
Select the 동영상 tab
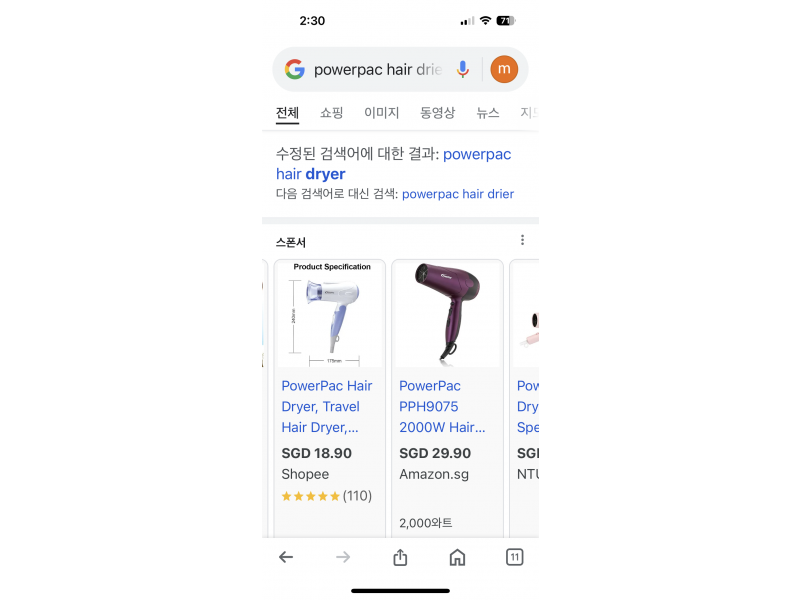click(x=437, y=113)
